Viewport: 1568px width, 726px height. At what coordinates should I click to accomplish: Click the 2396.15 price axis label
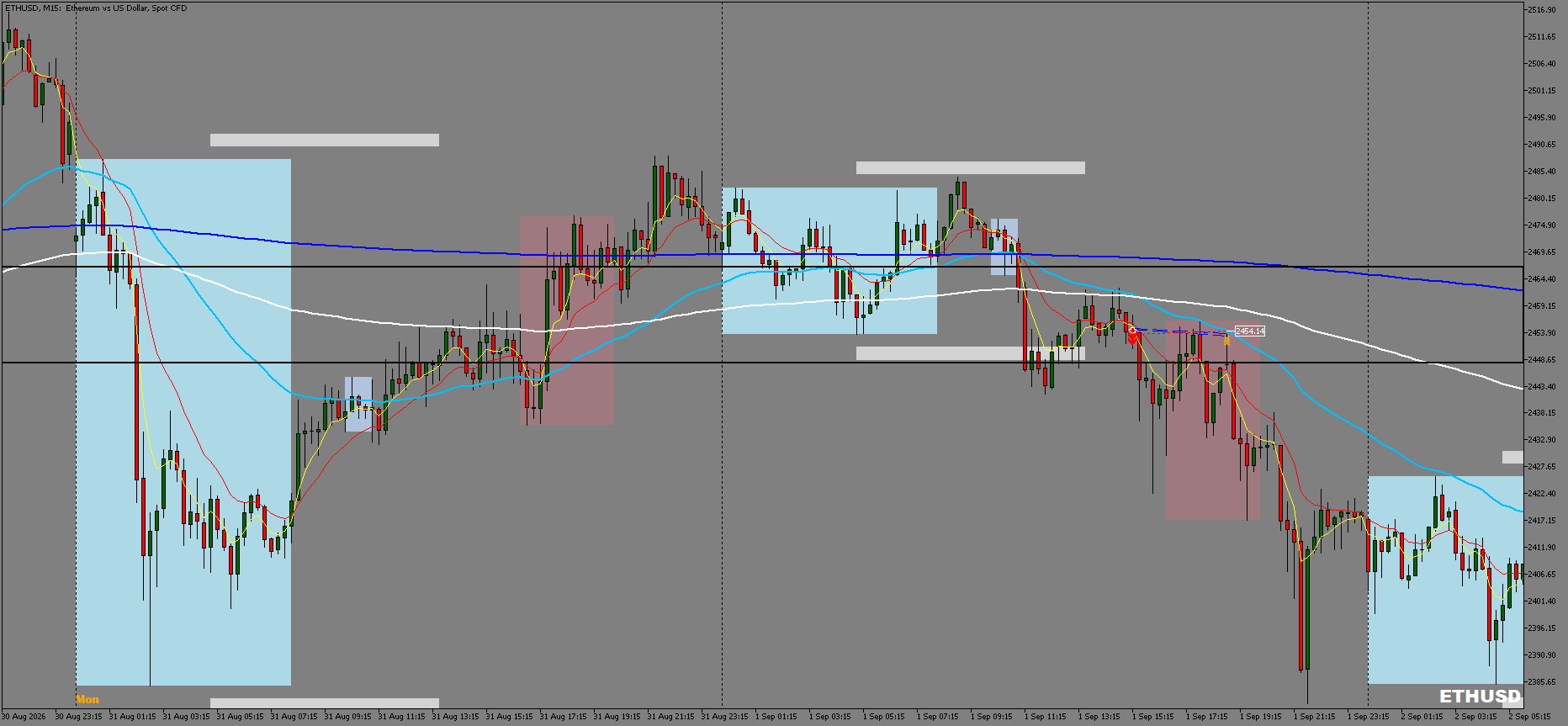1542,628
